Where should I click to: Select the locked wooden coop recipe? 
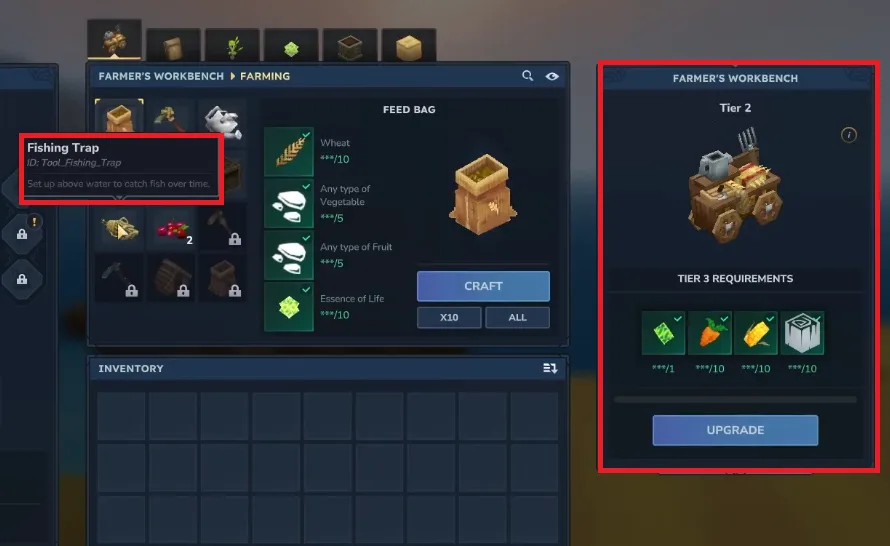tap(171, 278)
